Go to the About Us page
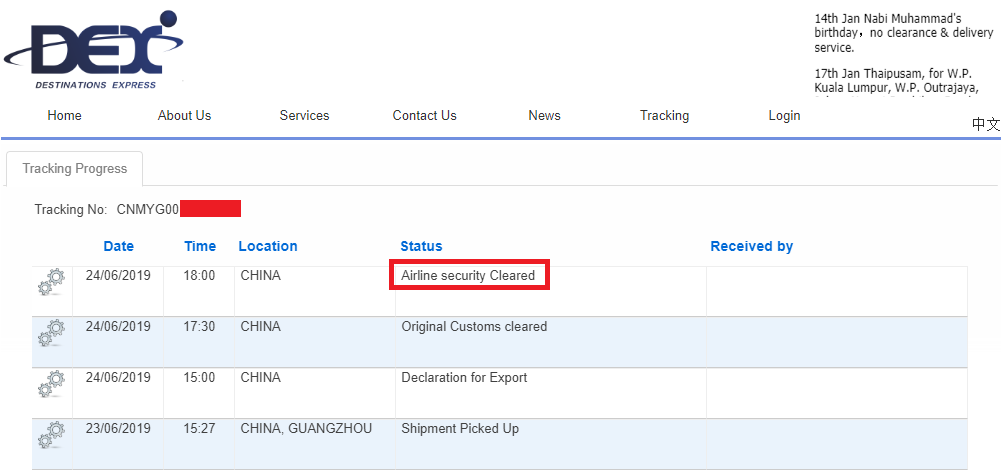Screen dimensions: 1003x472 (x=184, y=116)
